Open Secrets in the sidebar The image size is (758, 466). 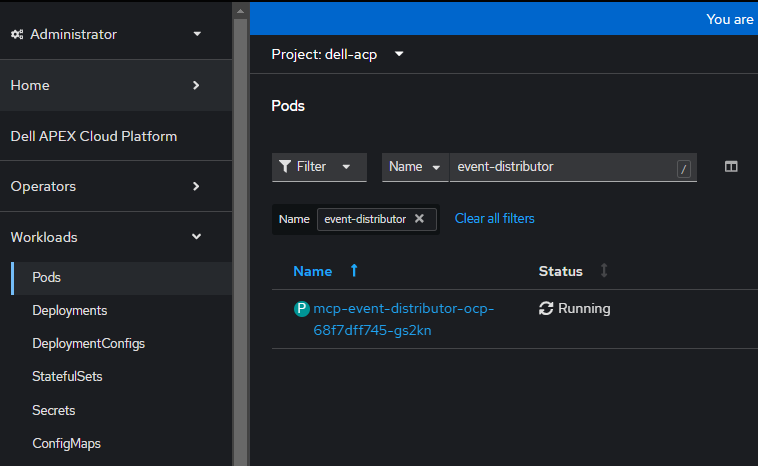tap(54, 410)
